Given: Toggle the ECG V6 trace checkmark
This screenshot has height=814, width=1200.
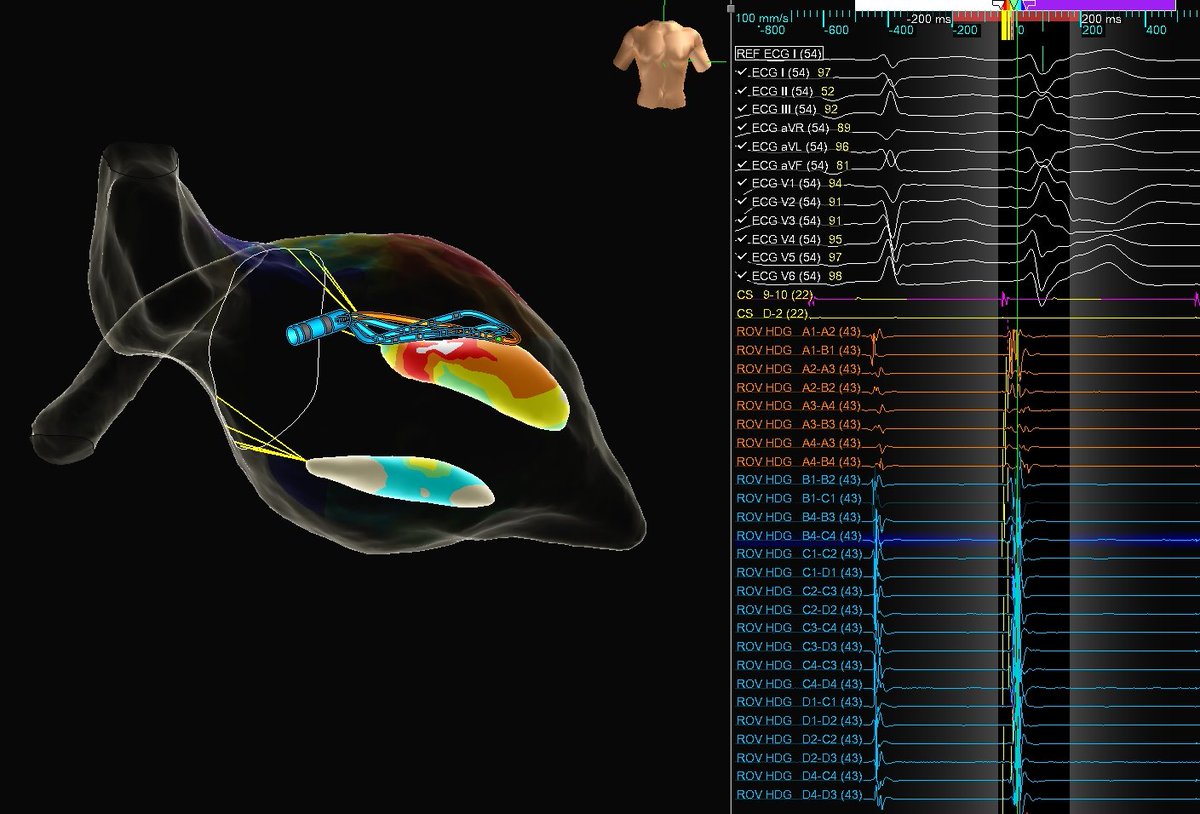Looking at the screenshot, I should pos(741,275).
